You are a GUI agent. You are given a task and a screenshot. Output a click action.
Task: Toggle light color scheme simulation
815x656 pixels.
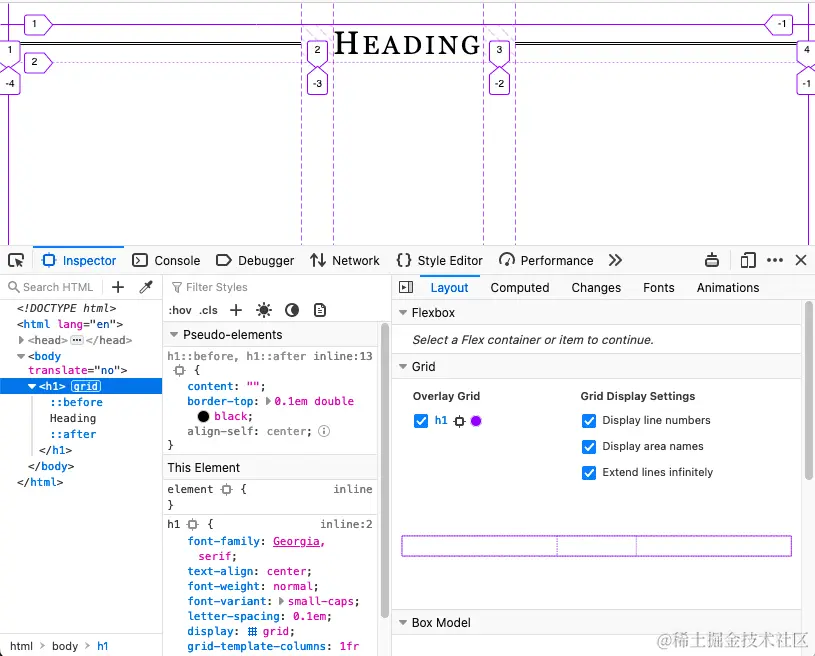[264, 310]
